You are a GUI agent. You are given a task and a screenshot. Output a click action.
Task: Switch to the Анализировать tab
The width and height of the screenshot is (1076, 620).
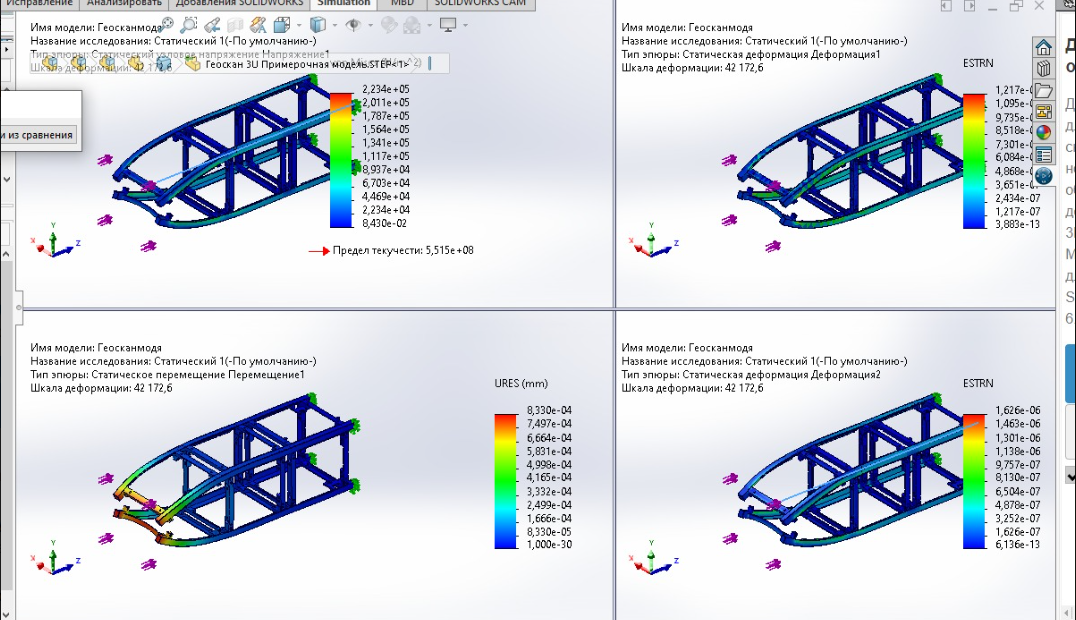click(124, 4)
